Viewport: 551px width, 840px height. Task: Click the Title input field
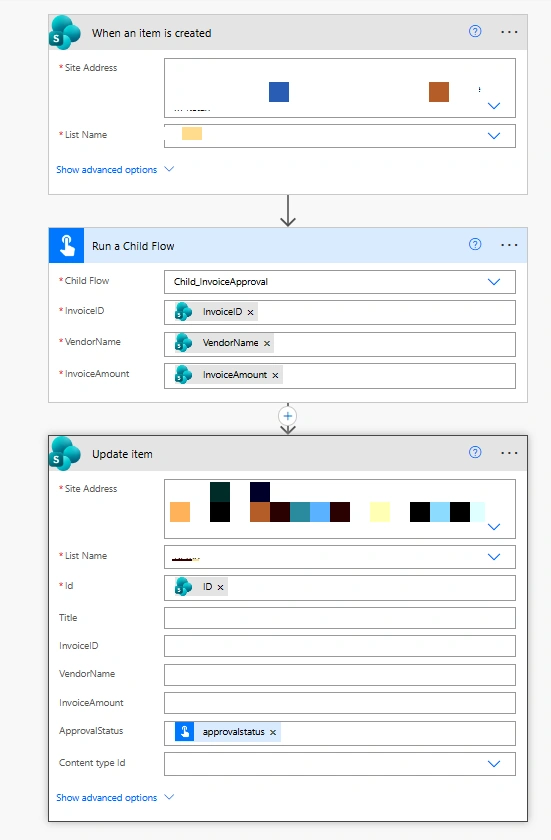click(x=339, y=618)
